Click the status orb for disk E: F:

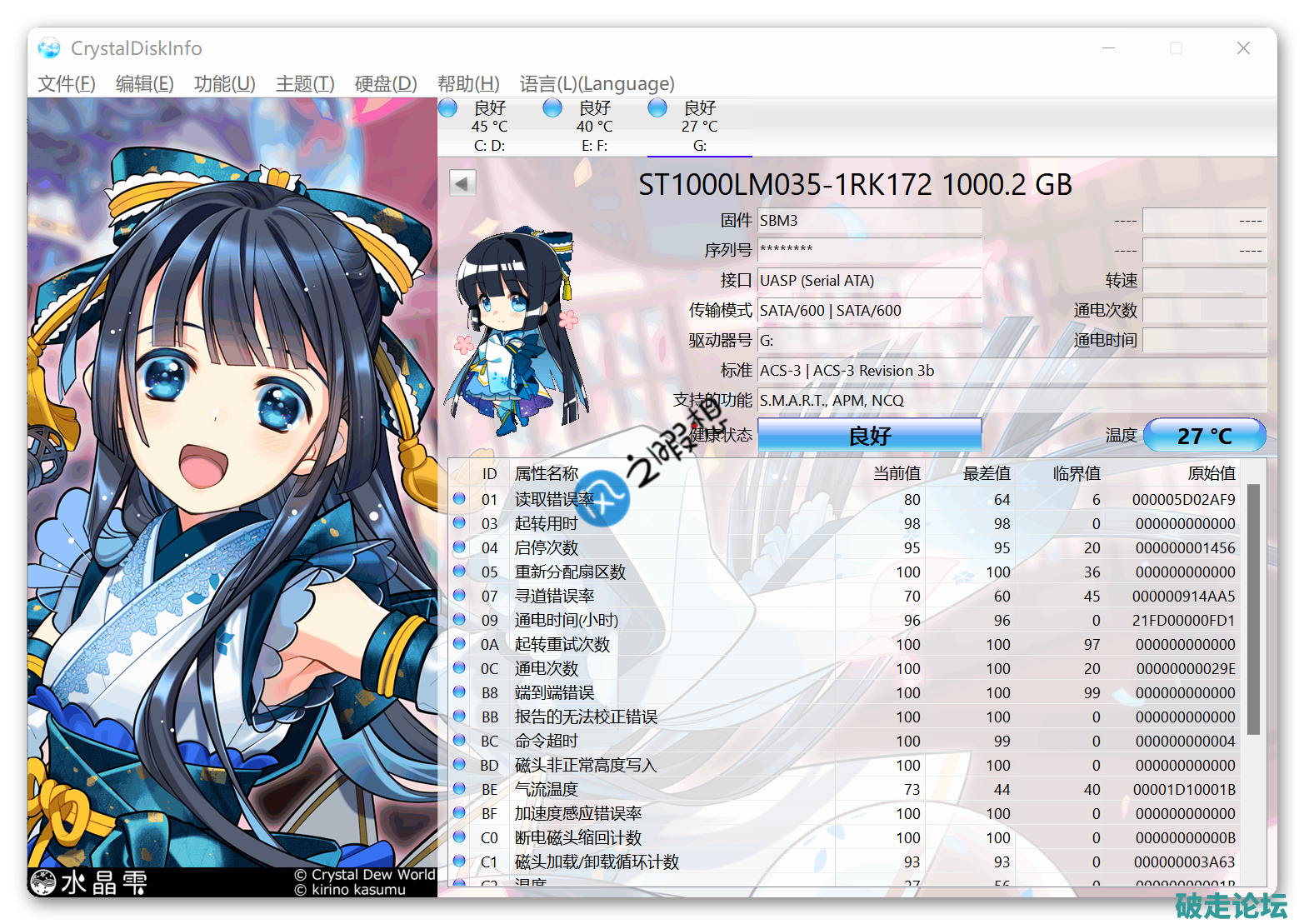(x=552, y=107)
